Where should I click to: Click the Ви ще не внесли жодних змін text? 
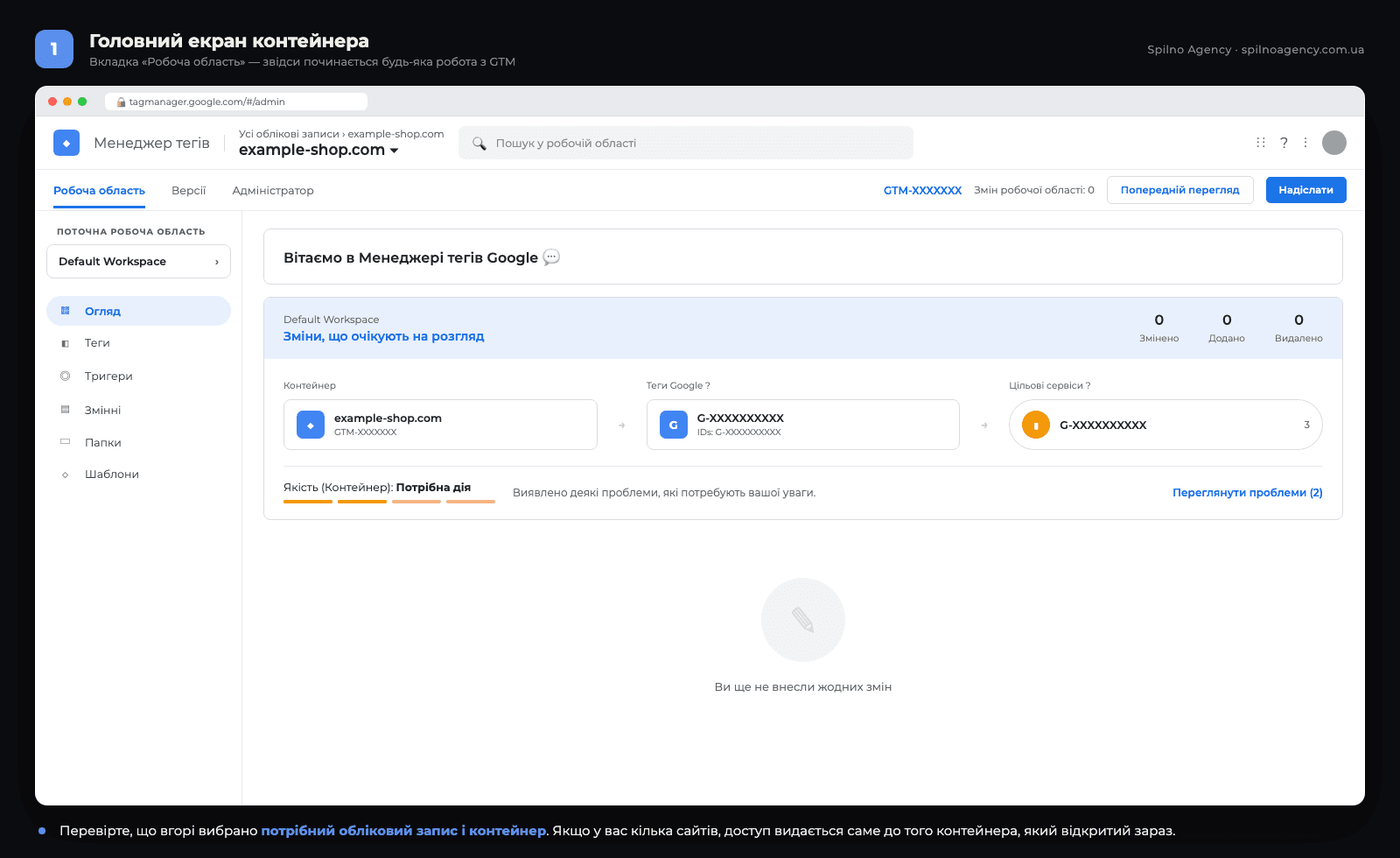coord(803,687)
